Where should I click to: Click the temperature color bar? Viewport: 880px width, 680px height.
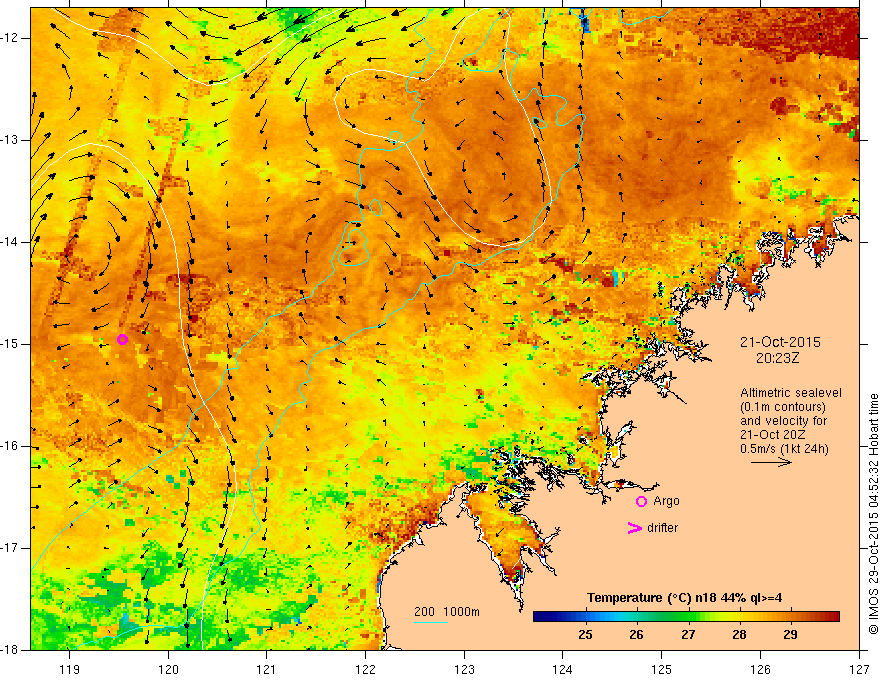point(686,617)
